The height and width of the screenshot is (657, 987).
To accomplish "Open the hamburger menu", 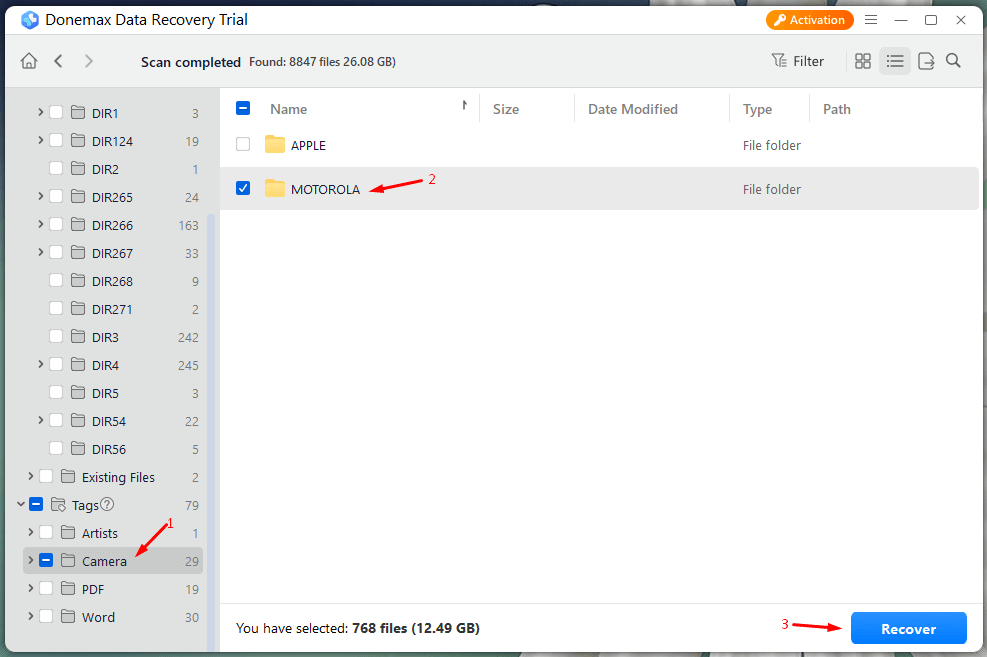I will pyautogui.click(x=871, y=20).
